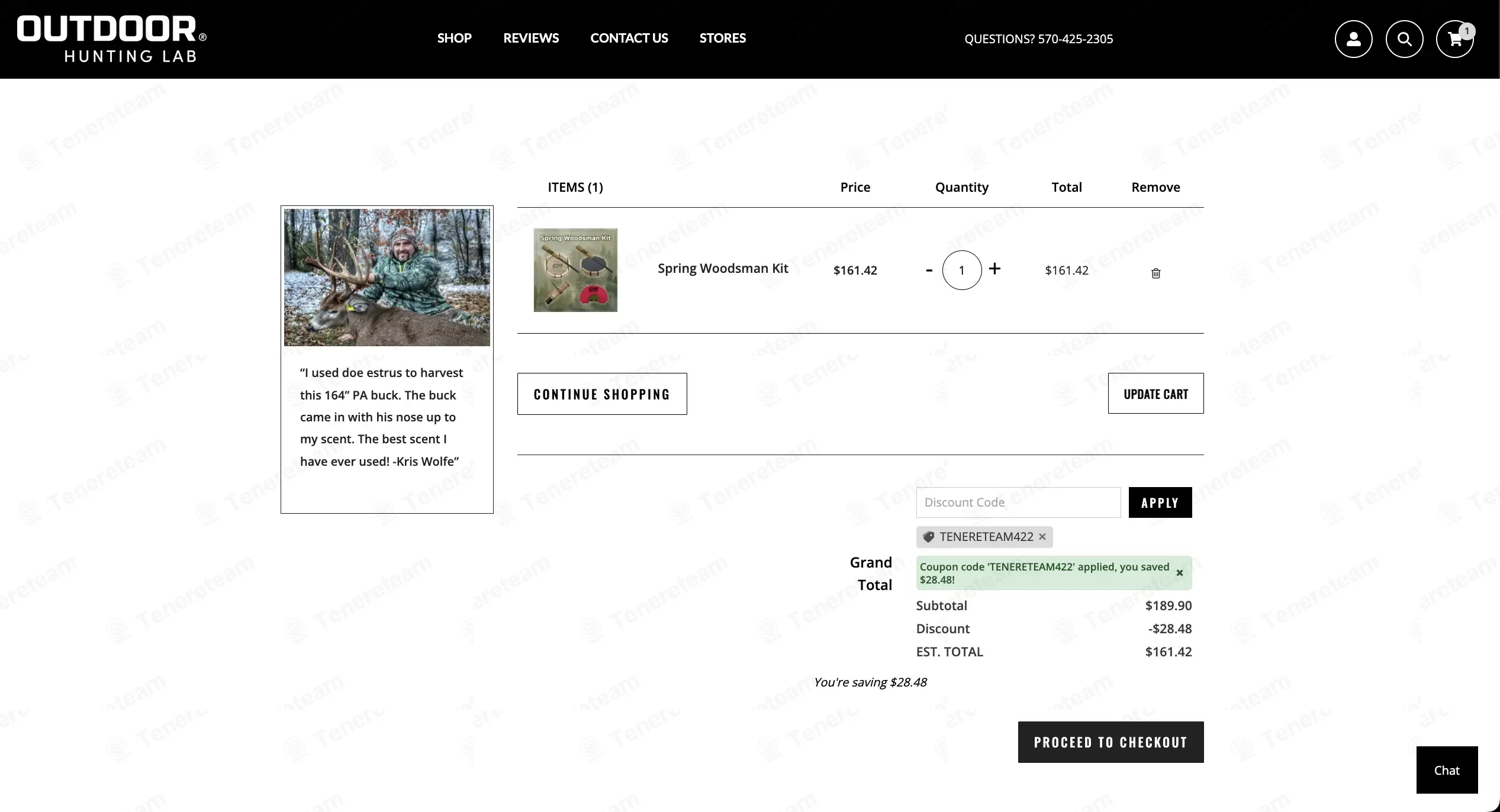Open the Chat widget

[1447, 770]
